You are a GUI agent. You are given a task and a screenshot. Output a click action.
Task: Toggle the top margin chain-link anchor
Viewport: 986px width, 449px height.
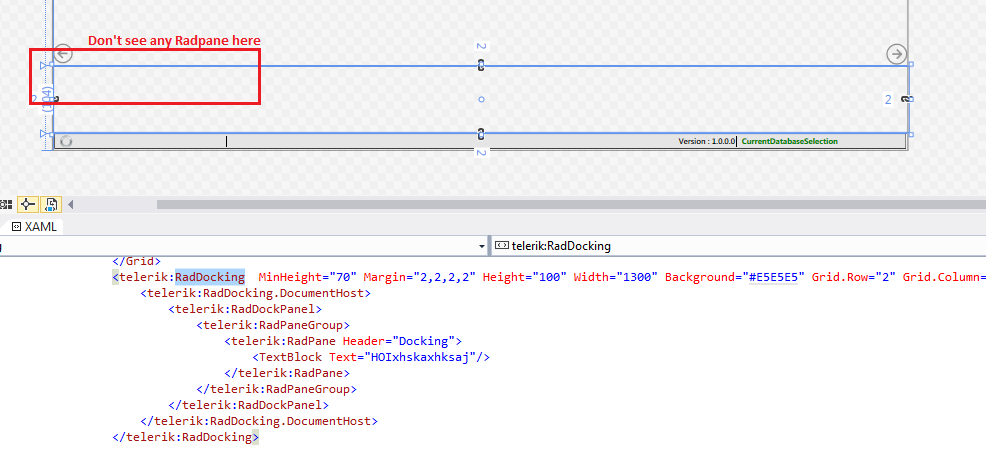coord(481,65)
